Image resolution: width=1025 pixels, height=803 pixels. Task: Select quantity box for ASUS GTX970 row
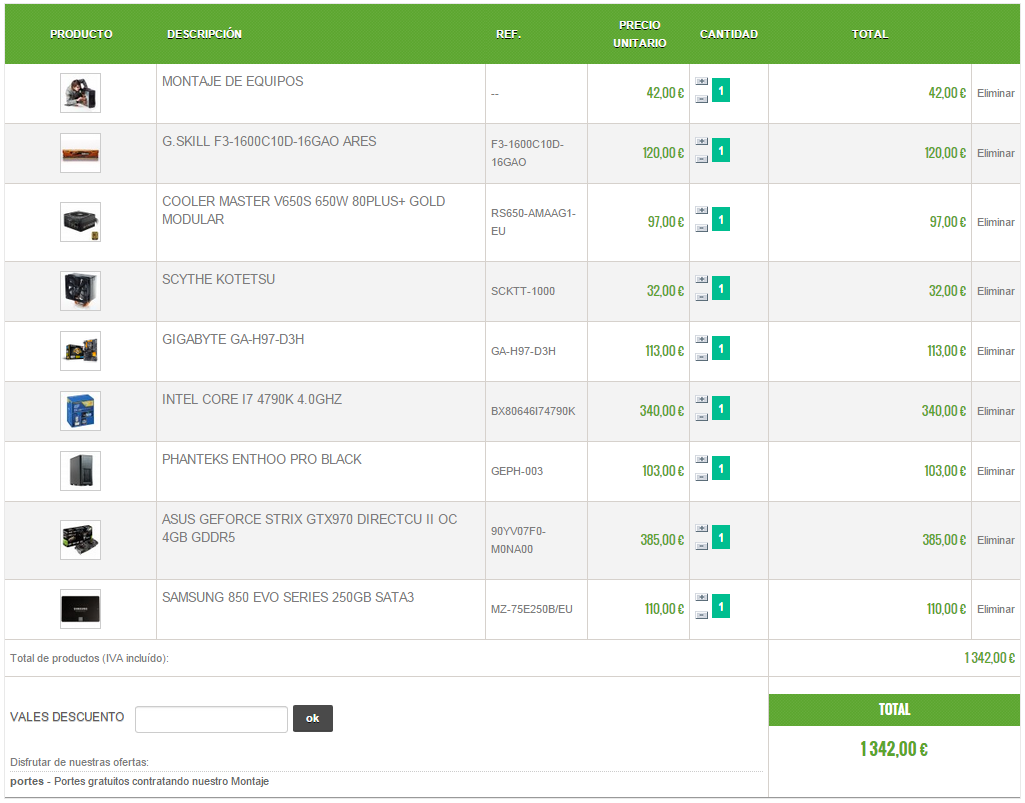(x=721, y=538)
